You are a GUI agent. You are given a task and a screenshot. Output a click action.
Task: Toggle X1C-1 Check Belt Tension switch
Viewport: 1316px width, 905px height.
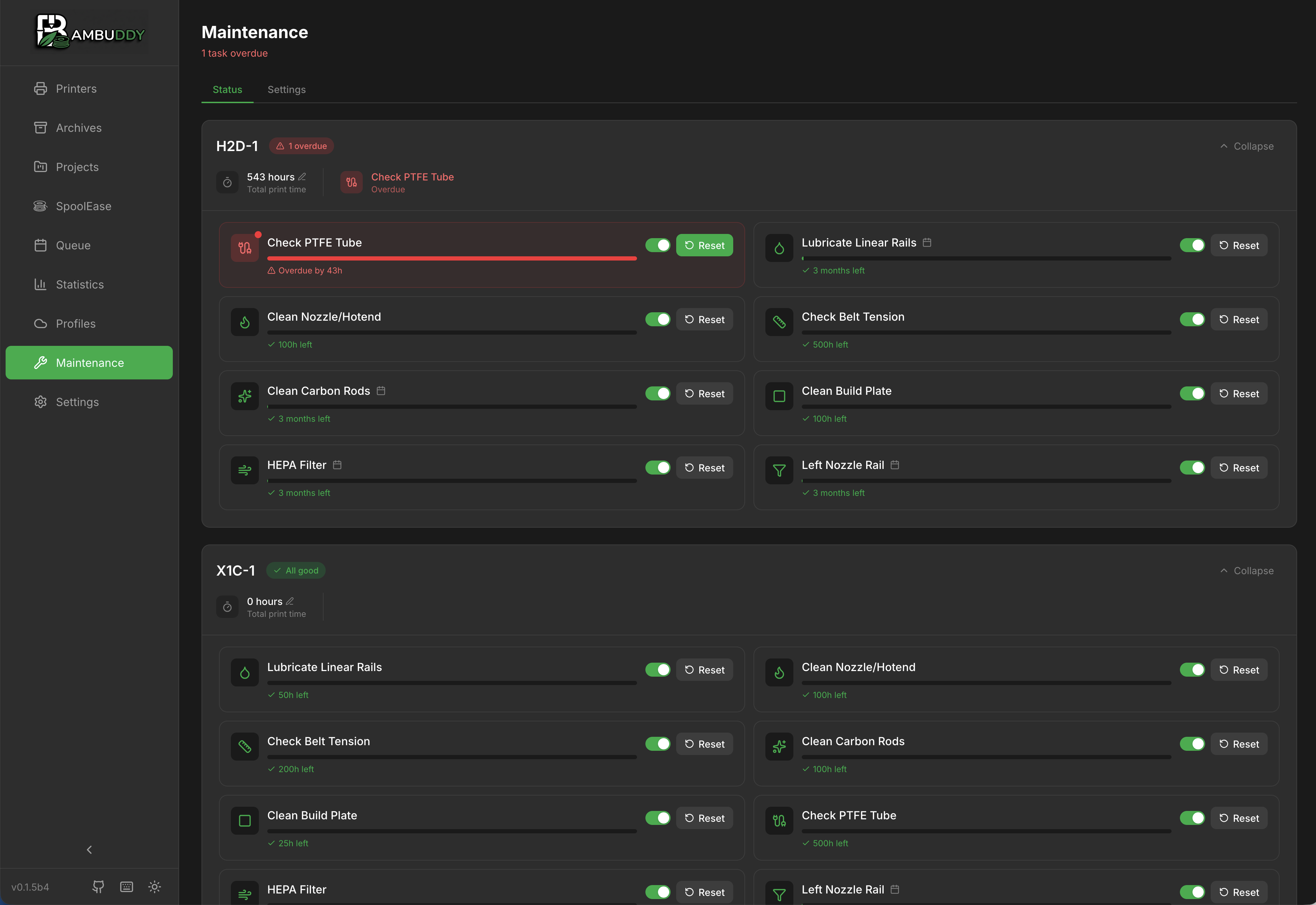click(x=658, y=744)
